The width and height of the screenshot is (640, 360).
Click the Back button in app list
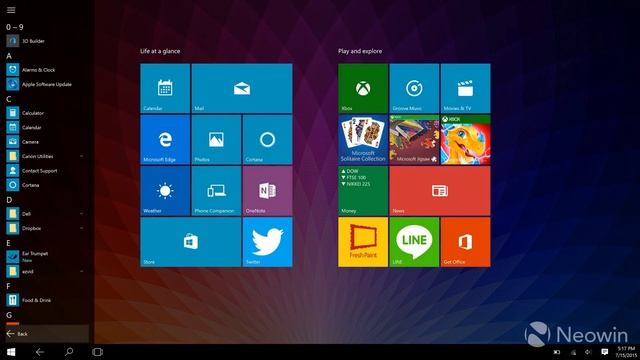46,334
